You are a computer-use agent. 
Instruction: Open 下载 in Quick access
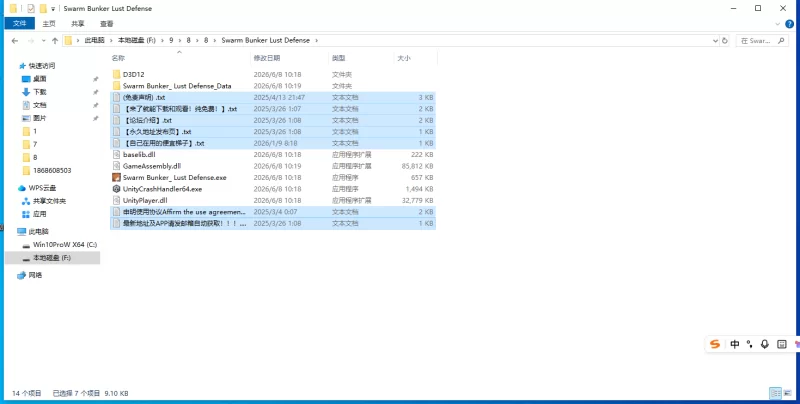click(40, 92)
